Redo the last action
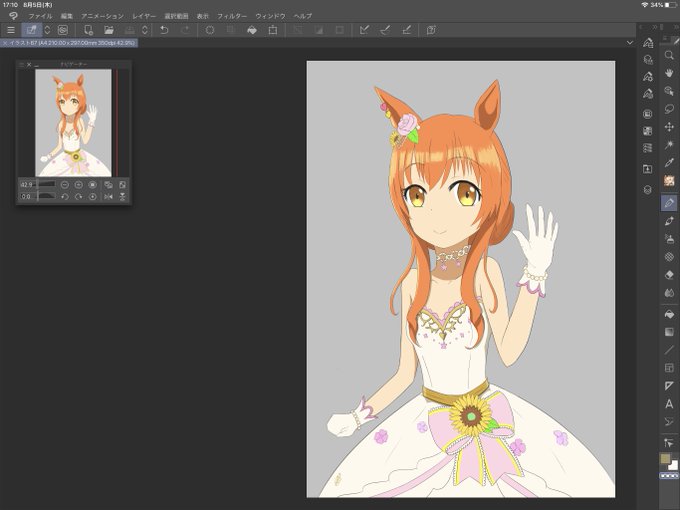The width and height of the screenshot is (680, 510). click(x=185, y=30)
